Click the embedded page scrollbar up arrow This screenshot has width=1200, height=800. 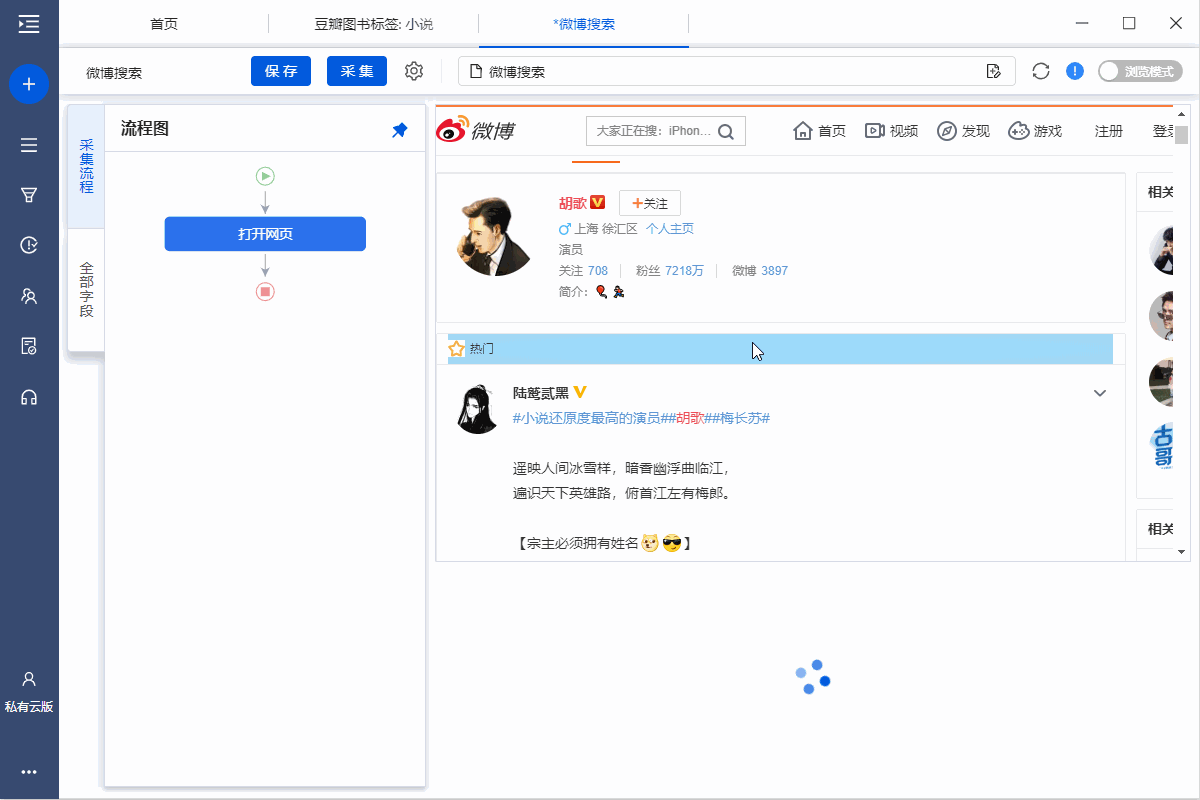coord(1182,113)
